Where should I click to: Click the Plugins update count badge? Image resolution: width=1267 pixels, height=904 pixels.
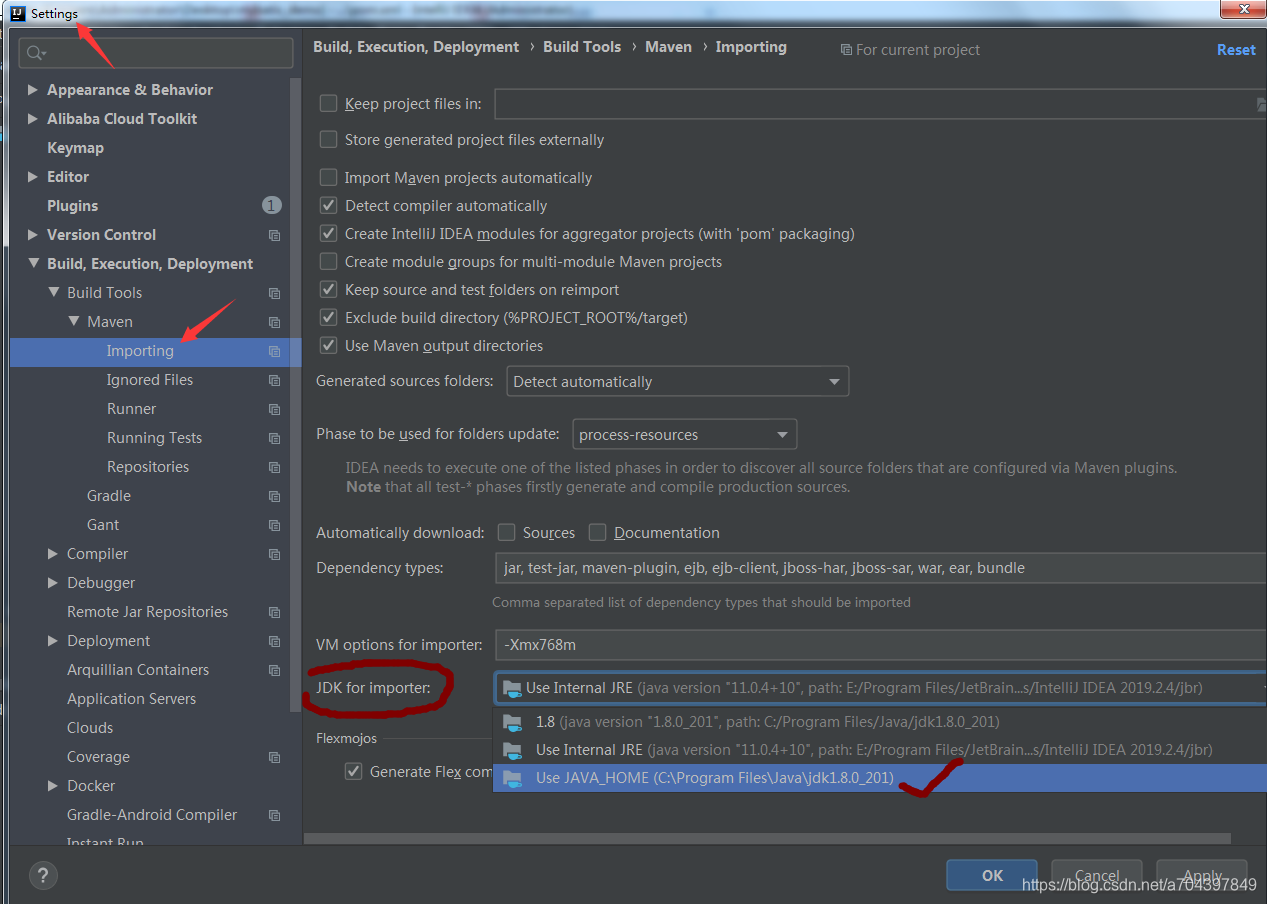click(x=272, y=205)
